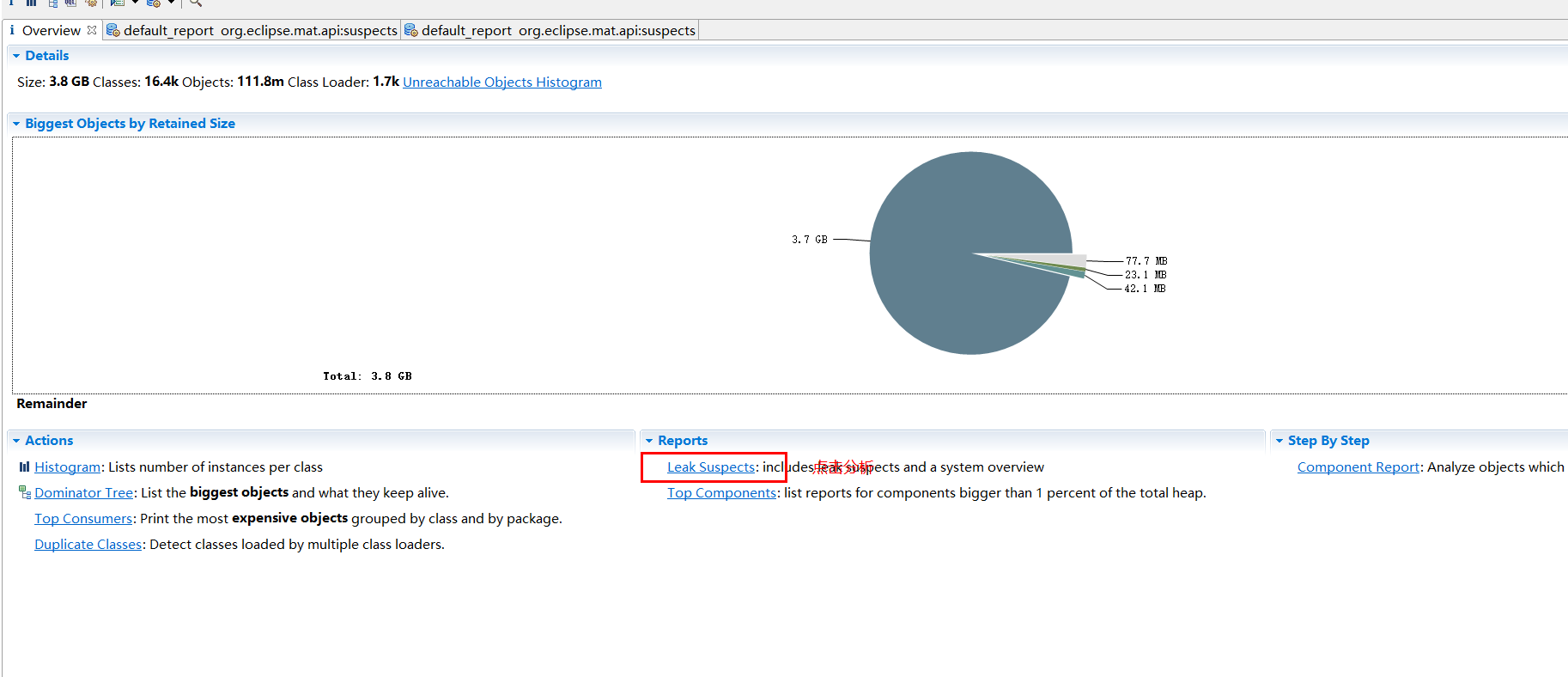The width and height of the screenshot is (1568, 677).
Task: Open the dominator tree toolbar icon
Action: (52, 3)
